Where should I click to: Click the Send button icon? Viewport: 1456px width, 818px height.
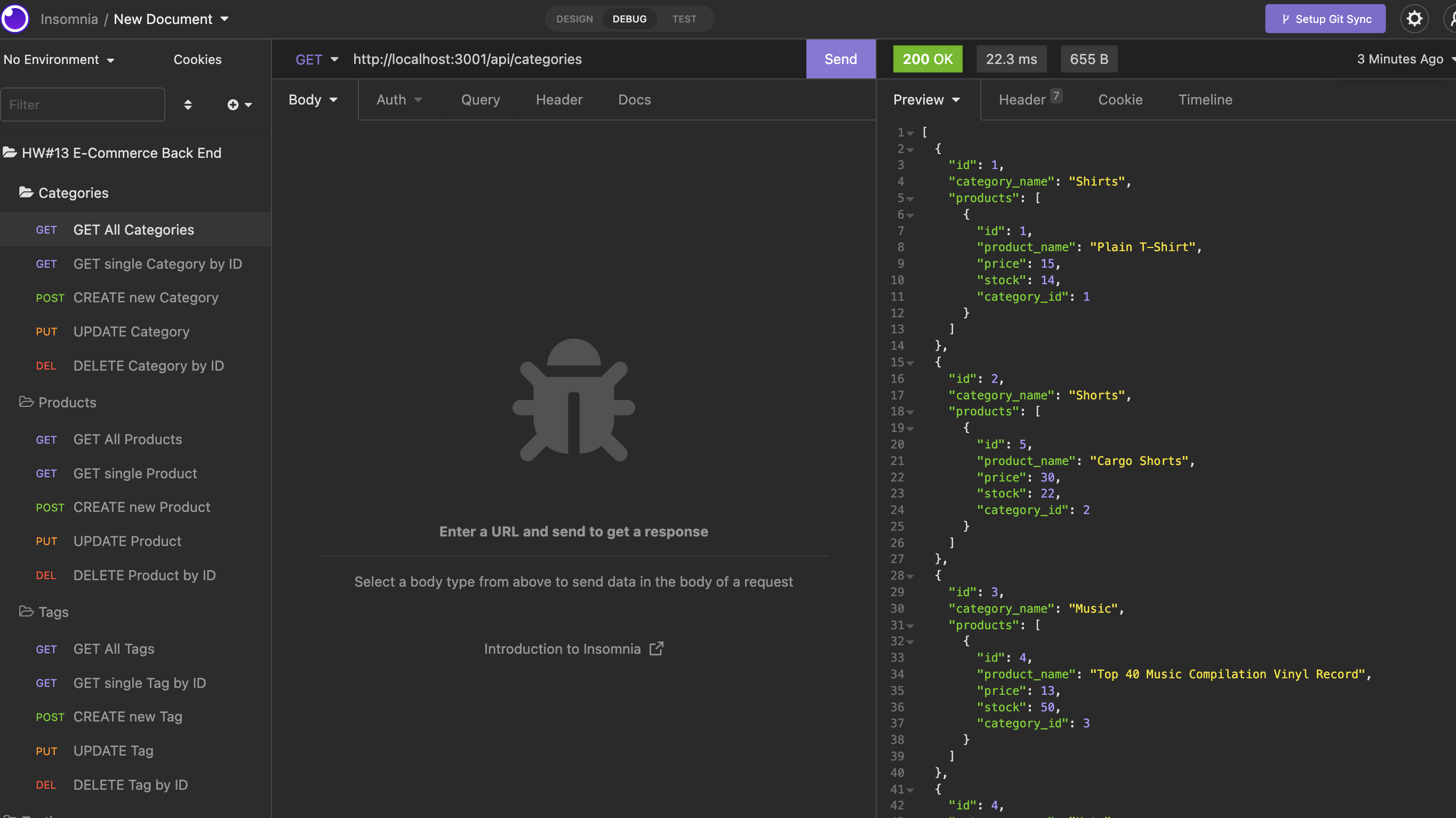[840, 58]
